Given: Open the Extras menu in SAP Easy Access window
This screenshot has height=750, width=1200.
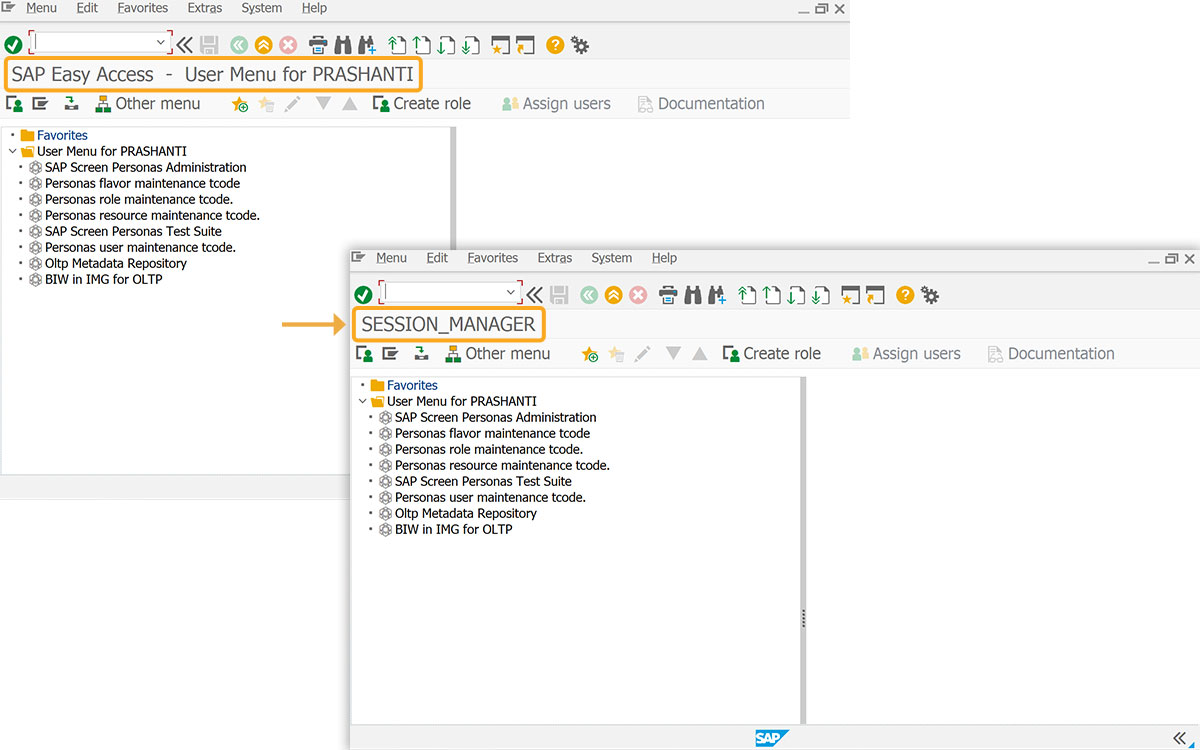Looking at the screenshot, I should tap(205, 8).
